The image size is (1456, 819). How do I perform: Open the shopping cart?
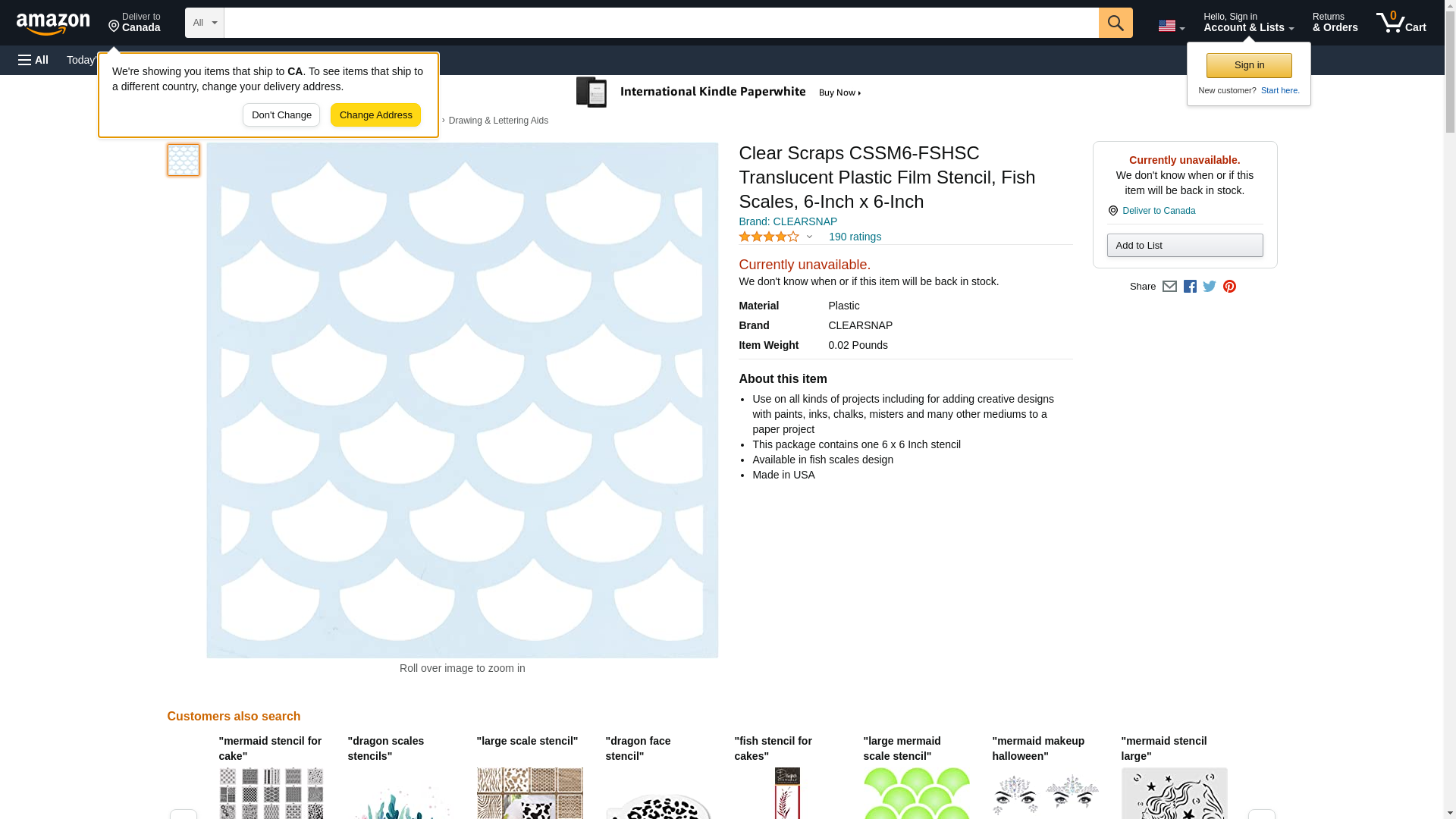click(1401, 23)
